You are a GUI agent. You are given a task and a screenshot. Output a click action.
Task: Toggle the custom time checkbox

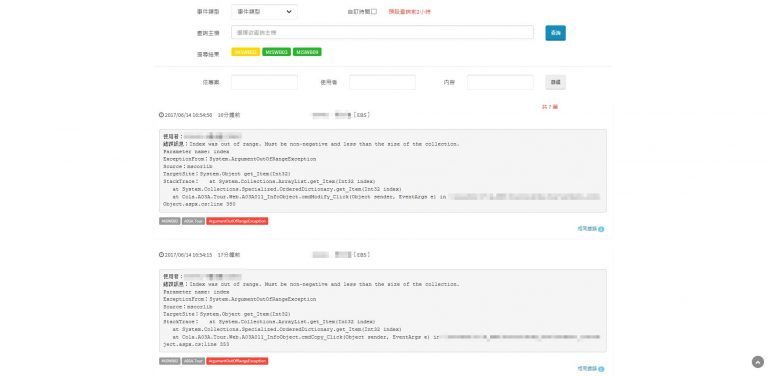coord(374,12)
